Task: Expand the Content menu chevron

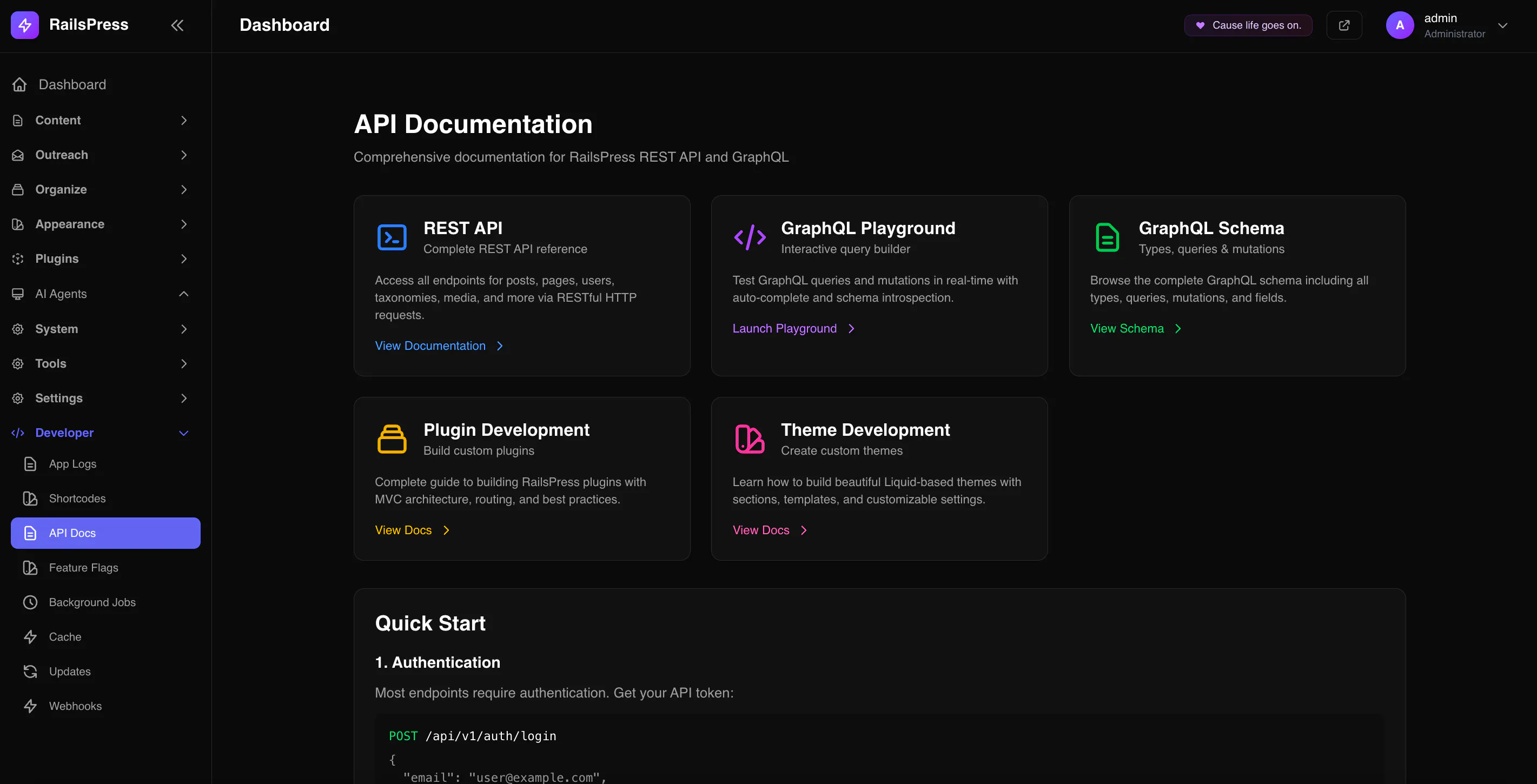Action: point(184,121)
